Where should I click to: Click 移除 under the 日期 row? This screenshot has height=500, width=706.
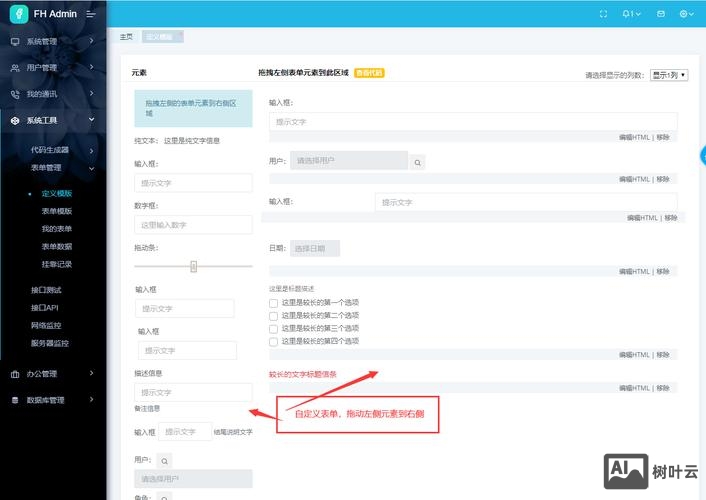(663, 272)
